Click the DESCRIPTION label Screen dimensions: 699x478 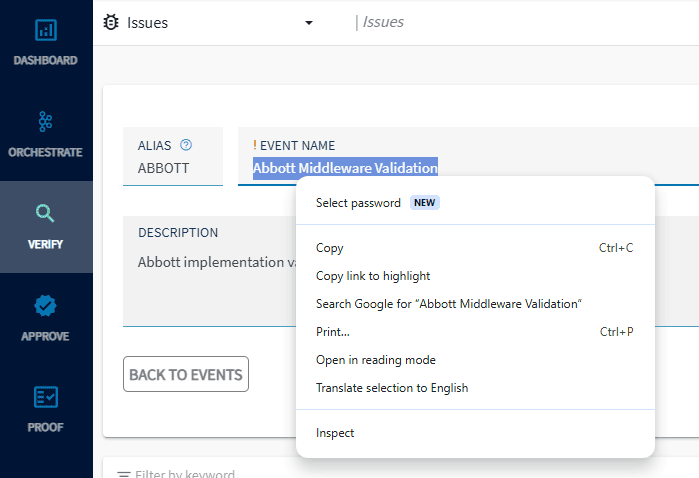point(178,233)
